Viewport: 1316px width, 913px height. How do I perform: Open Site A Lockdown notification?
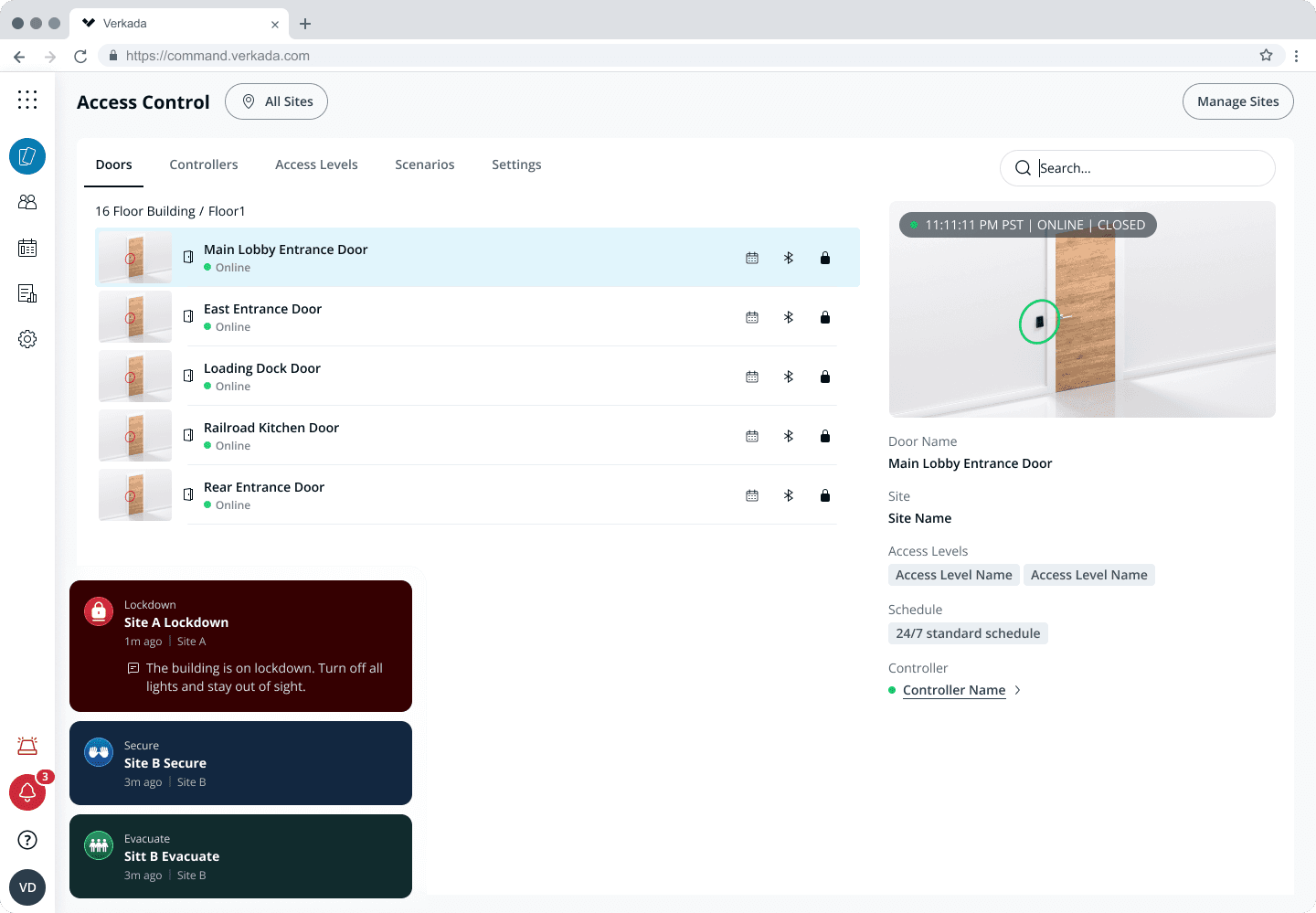tap(240, 646)
